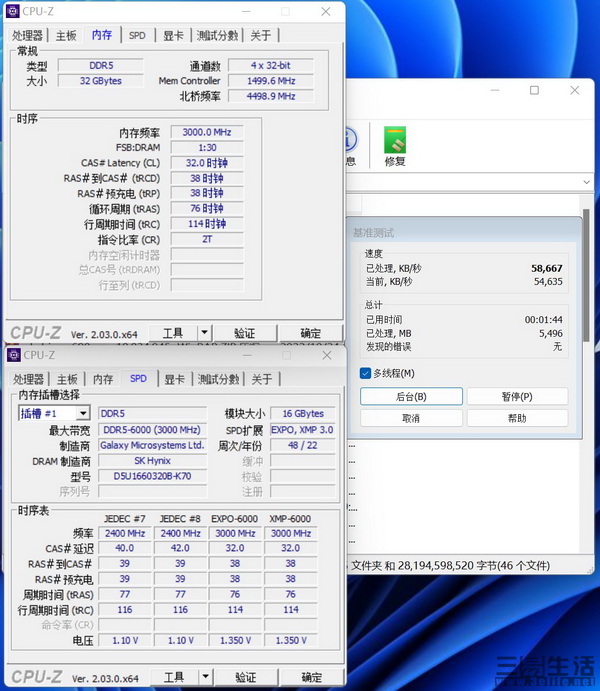Click DDR5 memory type value field
Screen dimensions: 600x691
tap(101, 66)
